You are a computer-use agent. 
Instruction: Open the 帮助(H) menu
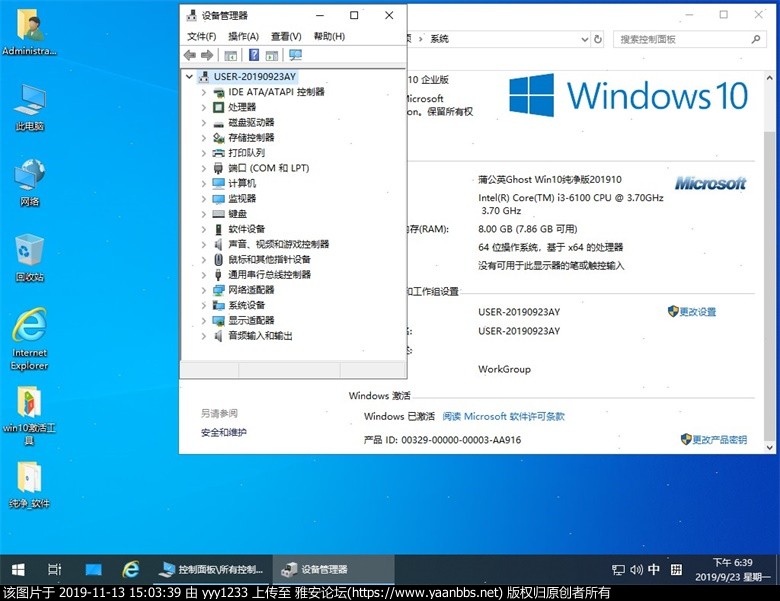(329, 36)
